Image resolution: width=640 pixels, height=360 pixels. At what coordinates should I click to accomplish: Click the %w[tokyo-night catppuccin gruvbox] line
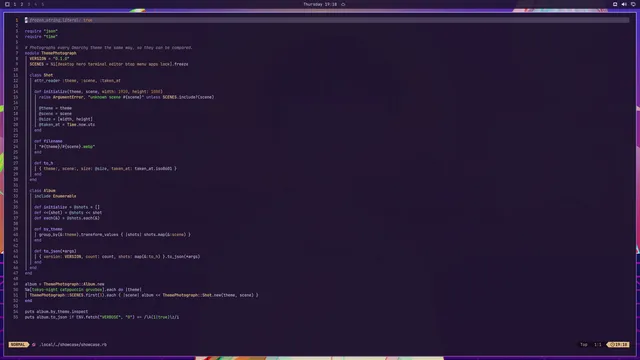(83, 289)
